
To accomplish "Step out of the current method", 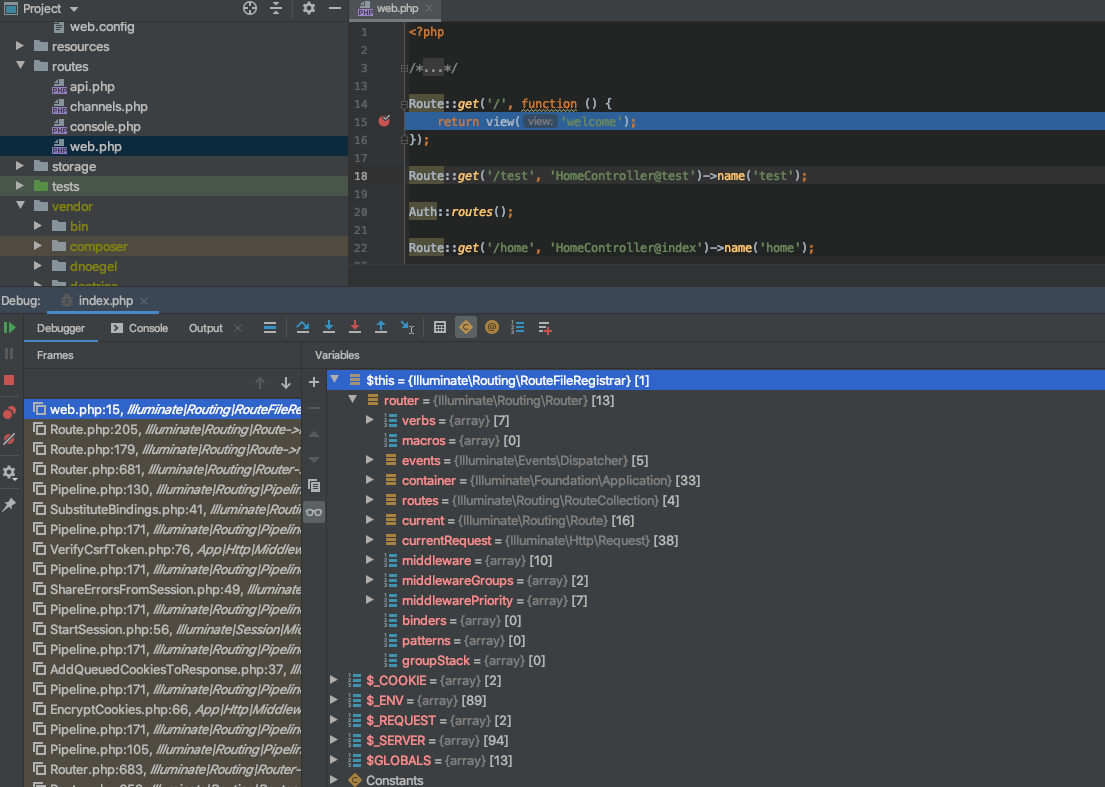I will pos(381,327).
